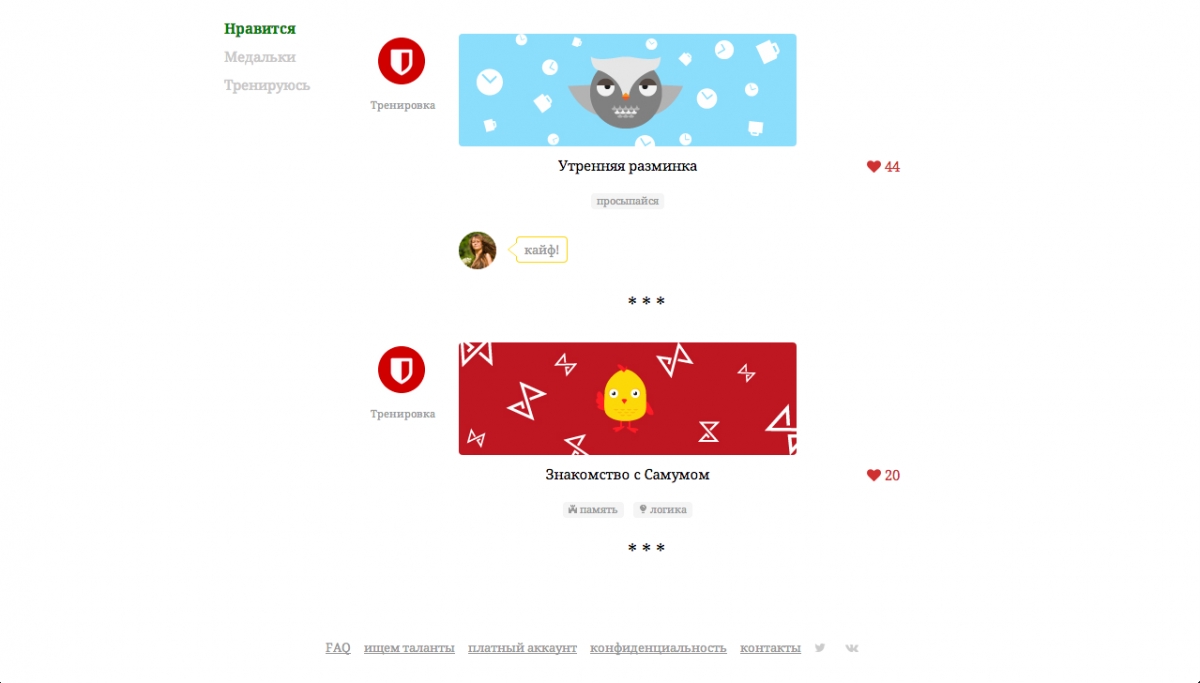The height and width of the screenshot is (683, 1200).
Task: Open the owl training banner image
Action: click(627, 90)
